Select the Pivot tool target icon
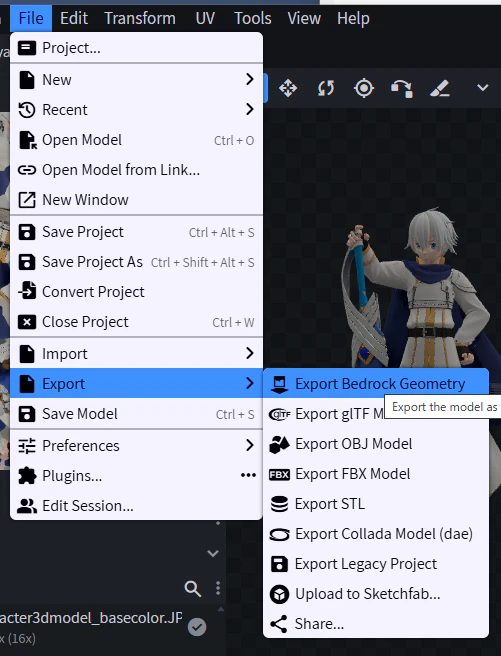501x656 pixels. point(364,88)
